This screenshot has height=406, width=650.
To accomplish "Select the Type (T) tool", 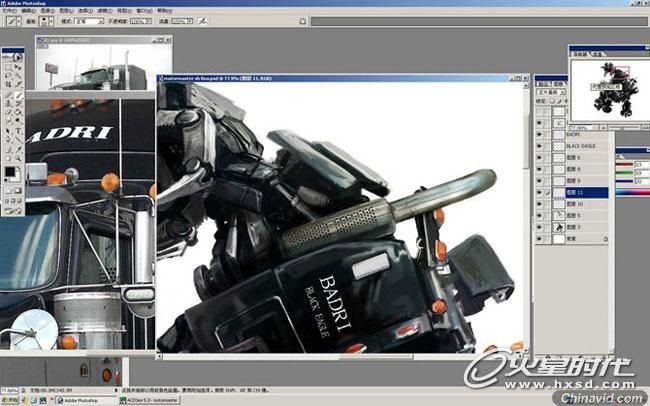I will coord(19,130).
